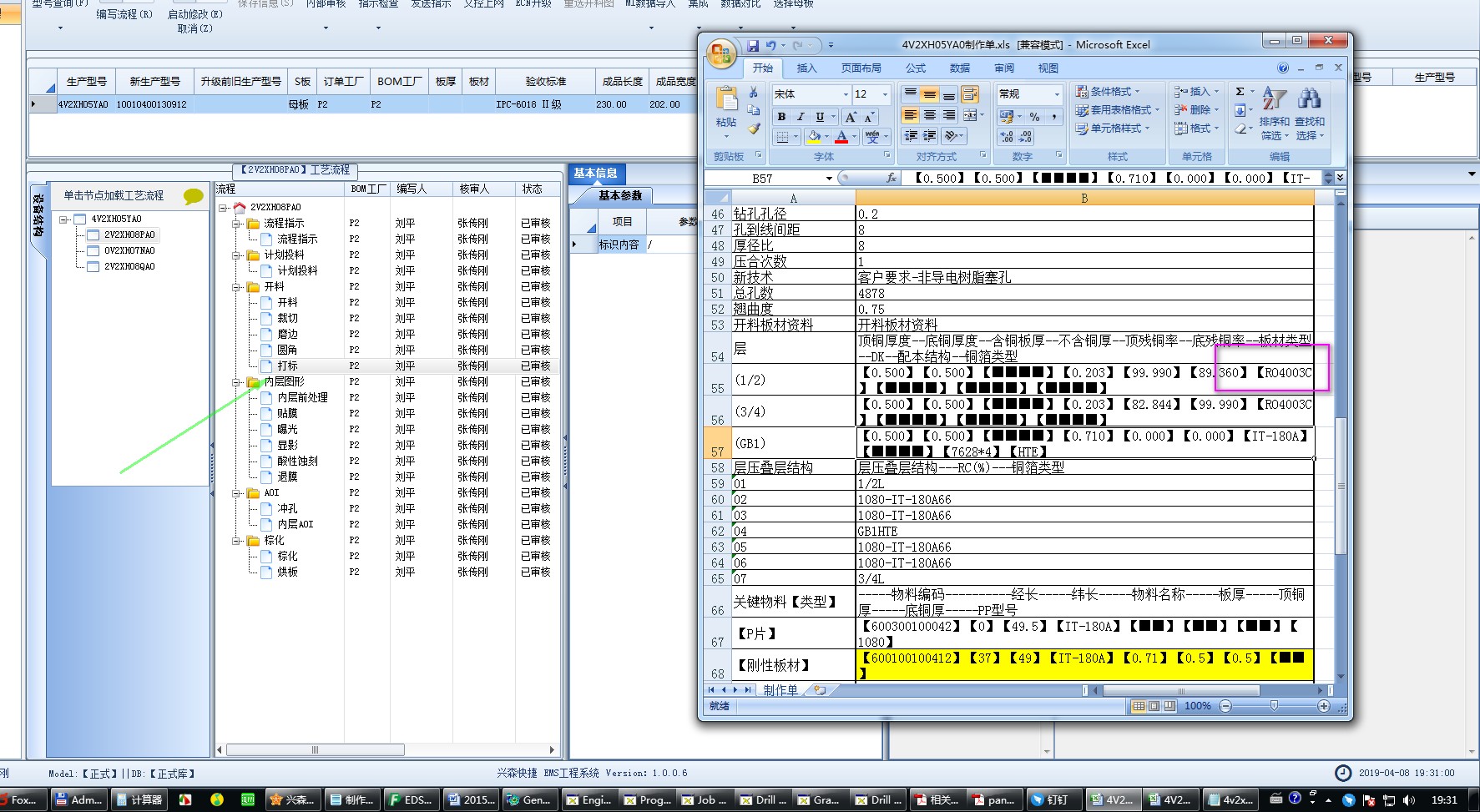
Task: Select the 制作单 worksheet tab
Action: pos(780,690)
